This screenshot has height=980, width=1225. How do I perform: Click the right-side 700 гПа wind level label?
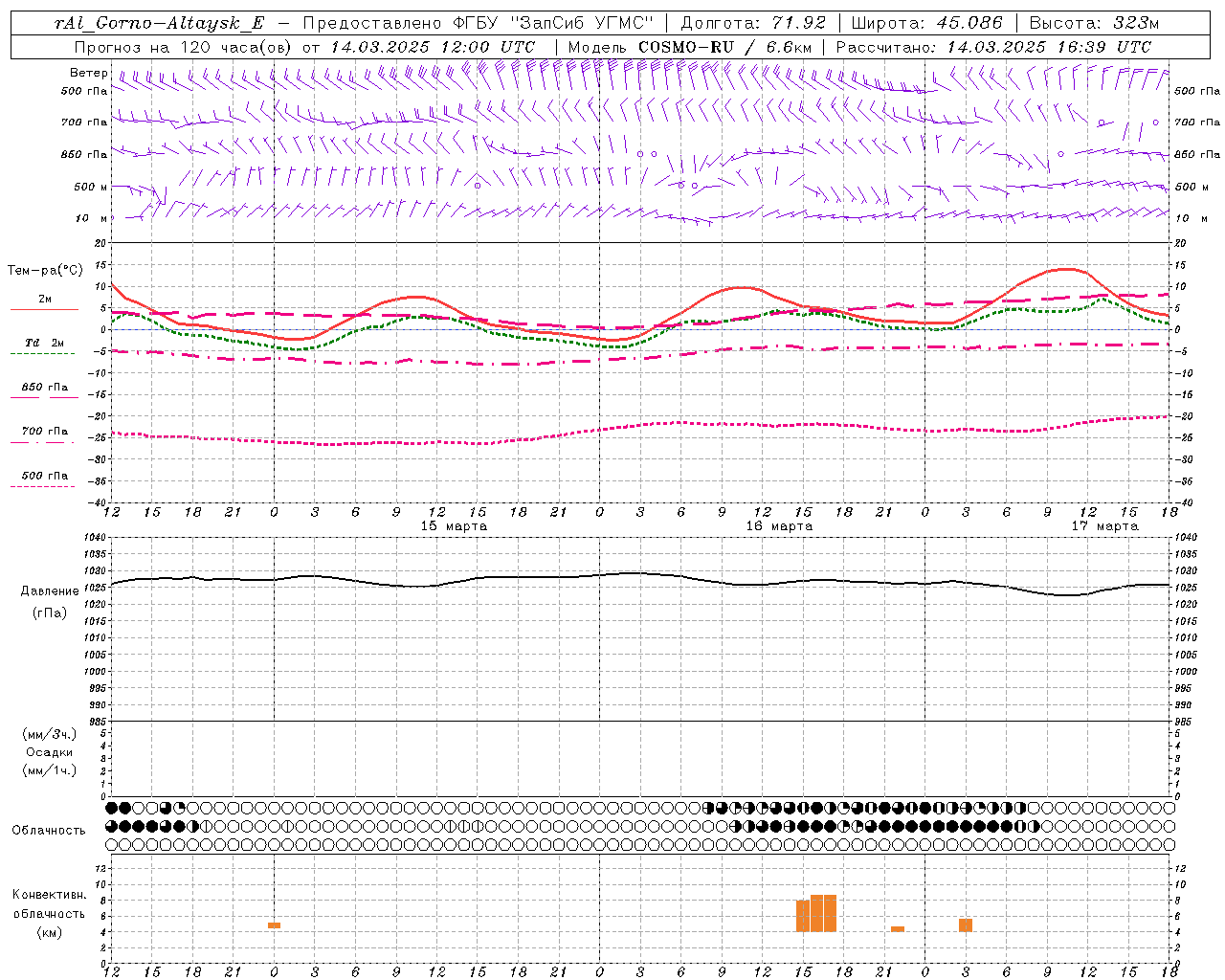[1197, 122]
